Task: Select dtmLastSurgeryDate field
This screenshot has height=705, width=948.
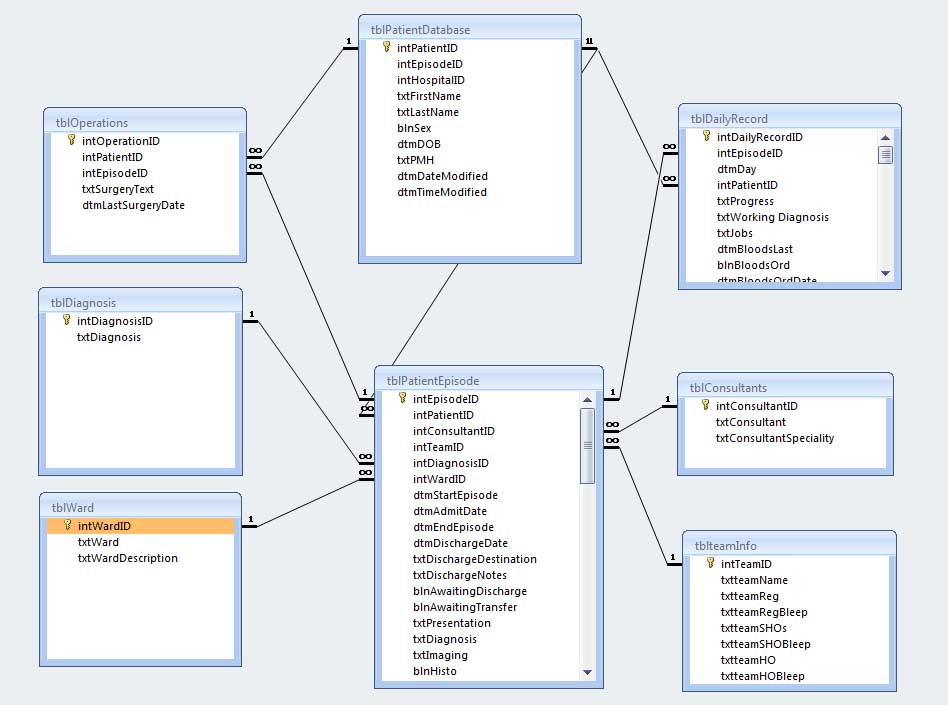Action: [x=134, y=205]
